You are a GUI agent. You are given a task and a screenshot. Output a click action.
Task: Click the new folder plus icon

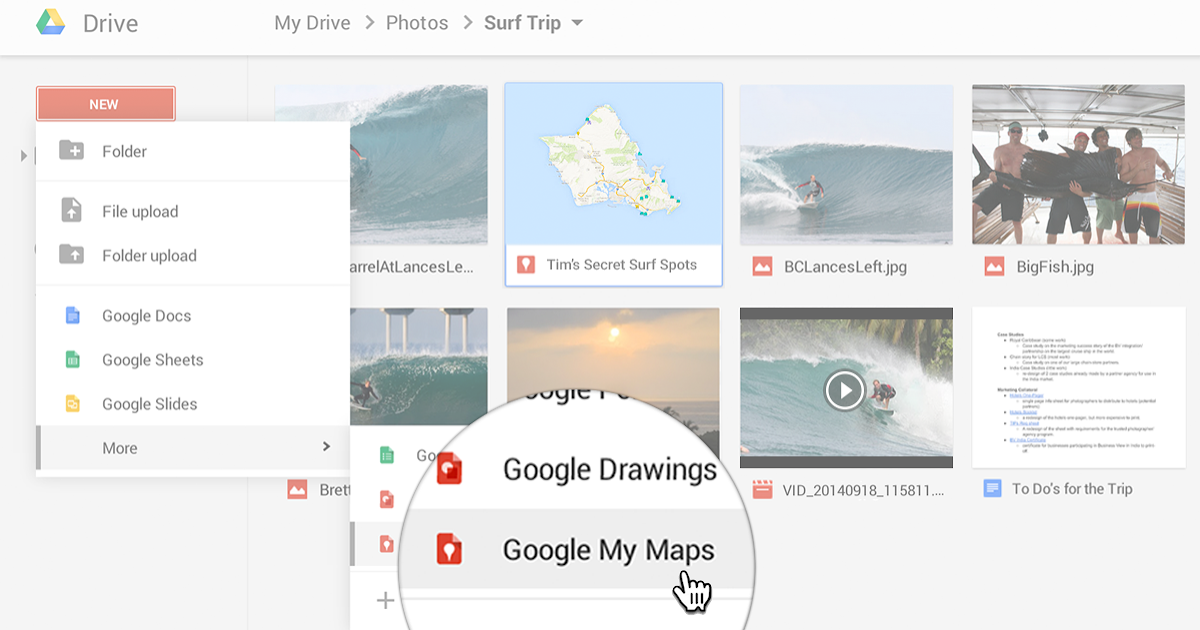71,150
